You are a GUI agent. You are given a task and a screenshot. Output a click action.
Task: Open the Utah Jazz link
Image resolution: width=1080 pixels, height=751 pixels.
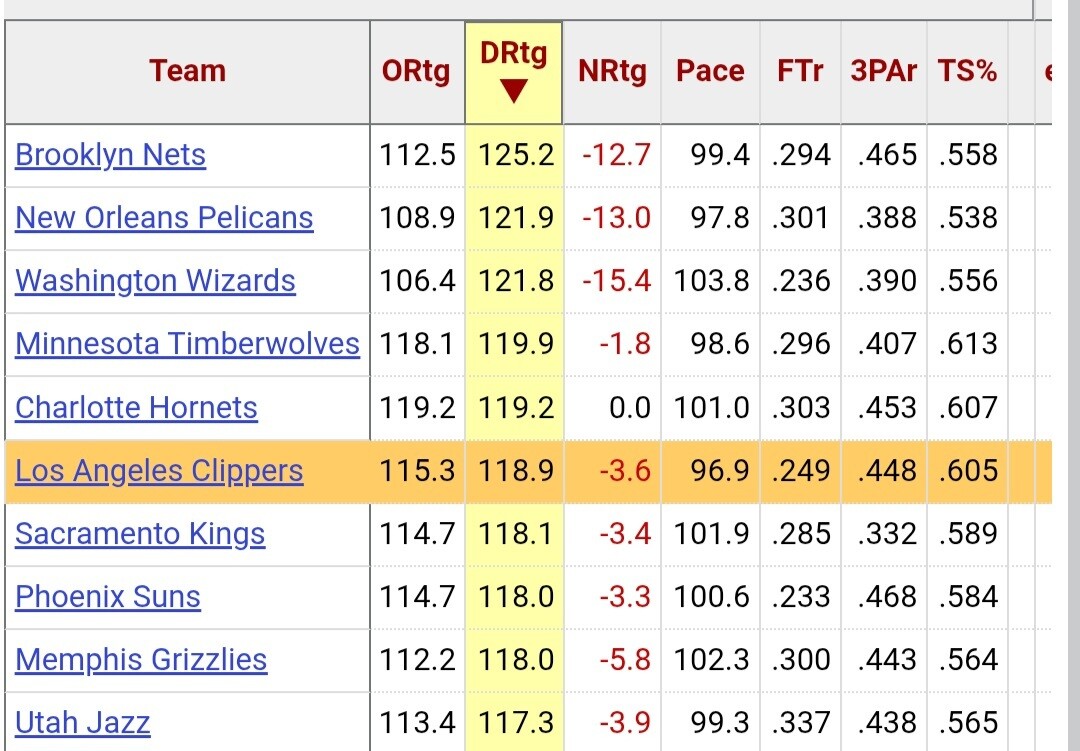coord(83,723)
